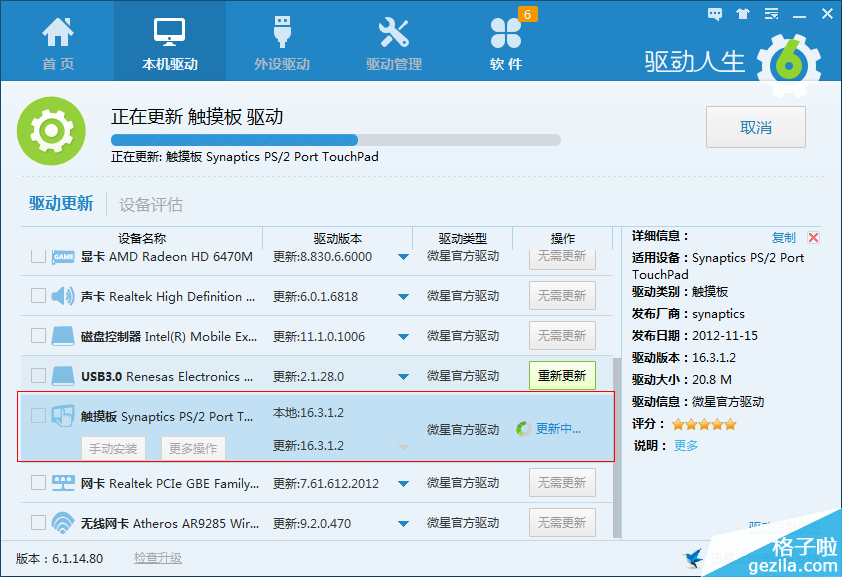Close the details panel with red X
842x577 pixels.
click(813, 238)
